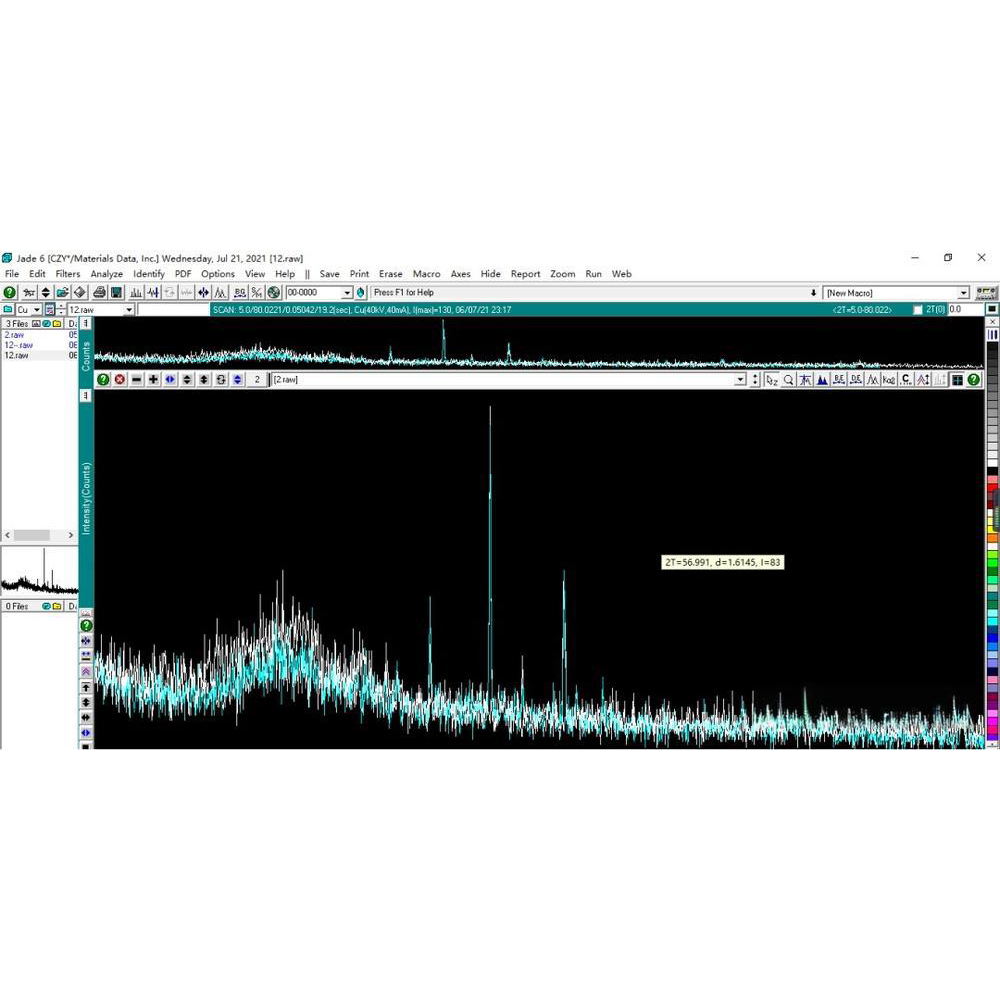Open the Identify menu
This screenshot has width=1000, height=1000.
[x=149, y=274]
